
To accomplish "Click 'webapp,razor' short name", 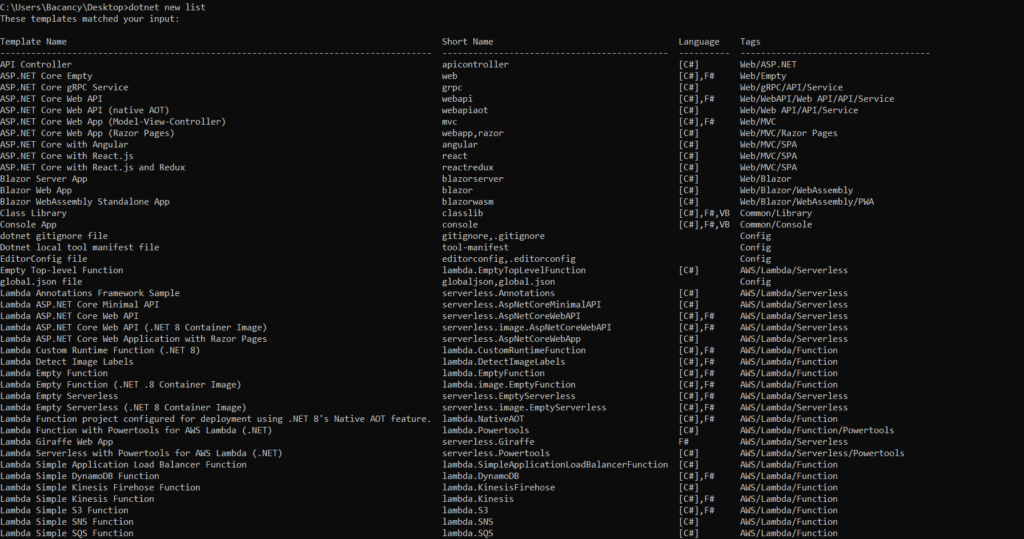I will [473, 133].
